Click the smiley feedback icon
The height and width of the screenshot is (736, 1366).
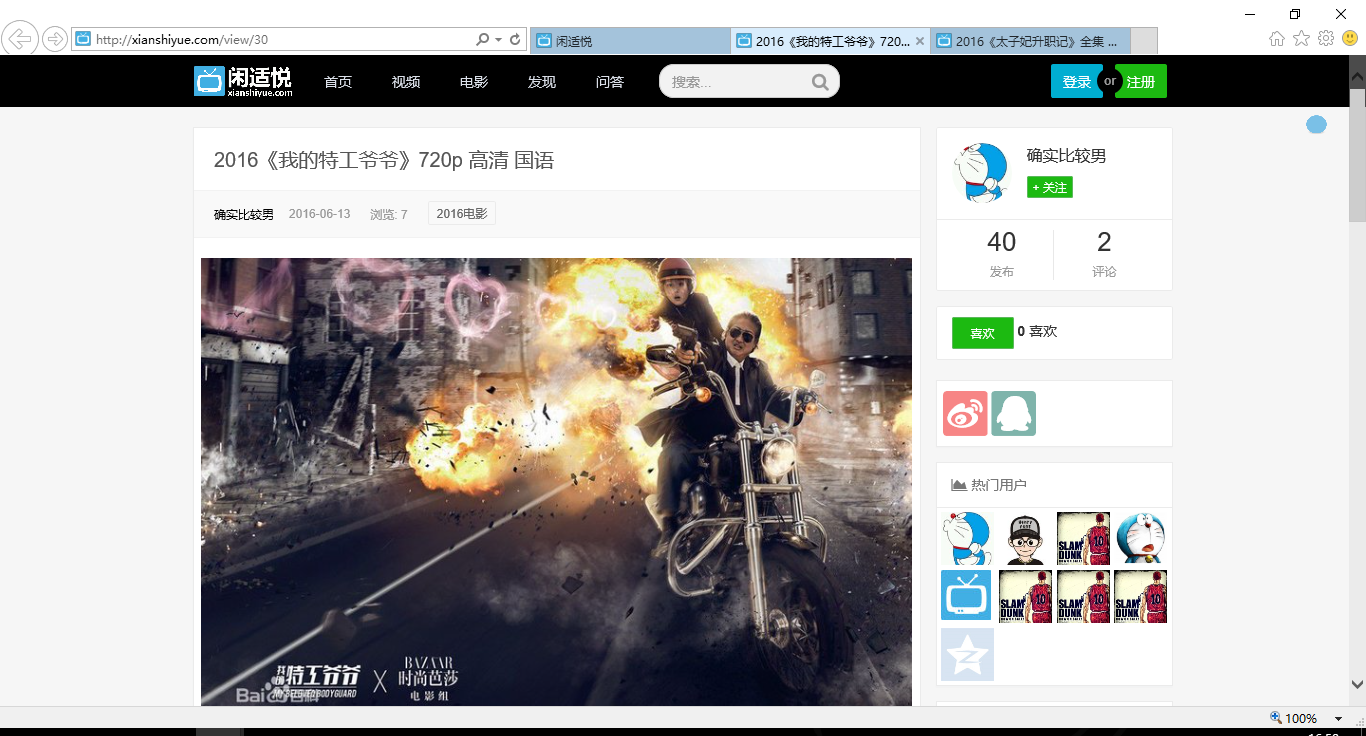(1350, 39)
